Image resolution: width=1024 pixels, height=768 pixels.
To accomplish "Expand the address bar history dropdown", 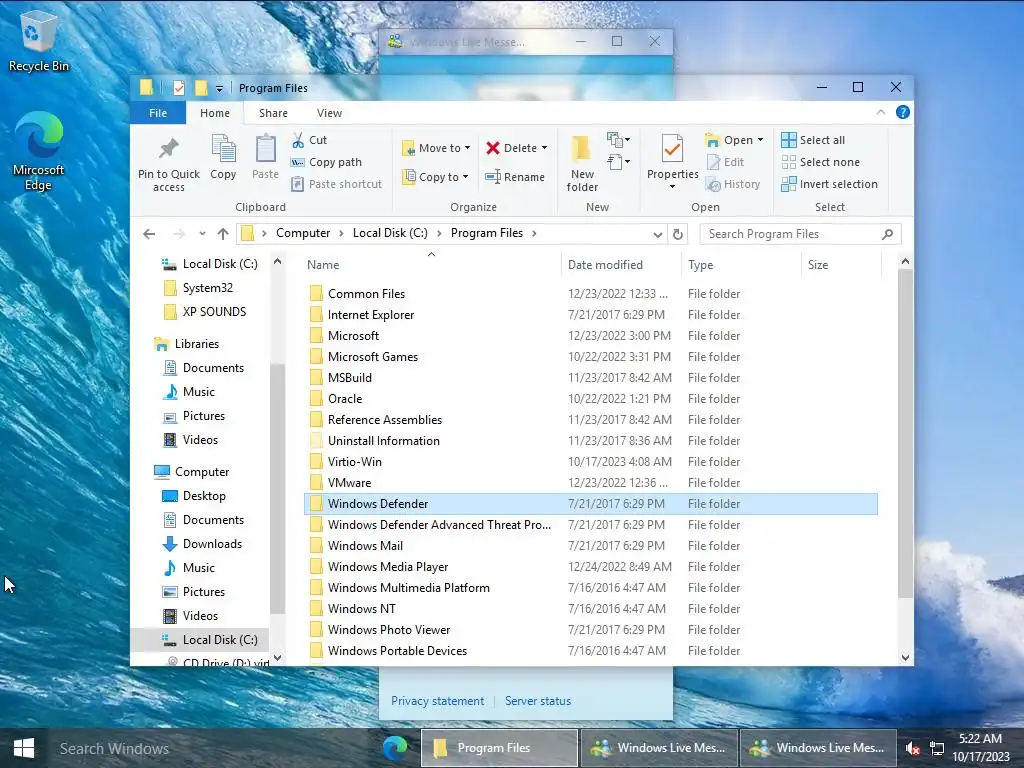I will point(658,234).
